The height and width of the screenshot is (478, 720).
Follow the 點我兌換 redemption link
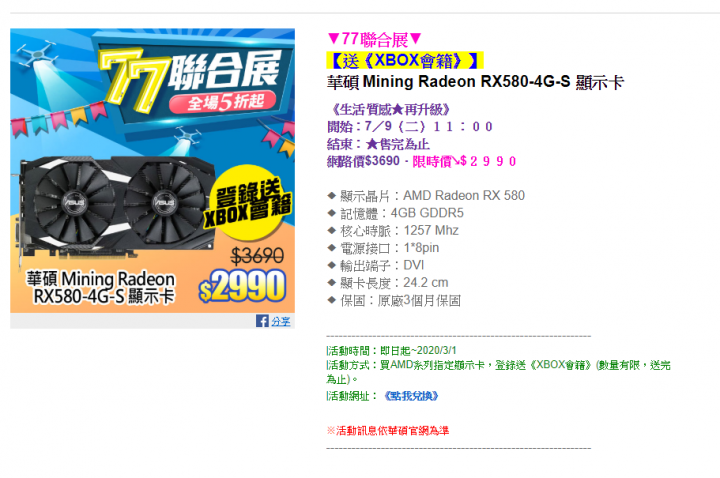pos(411,396)
